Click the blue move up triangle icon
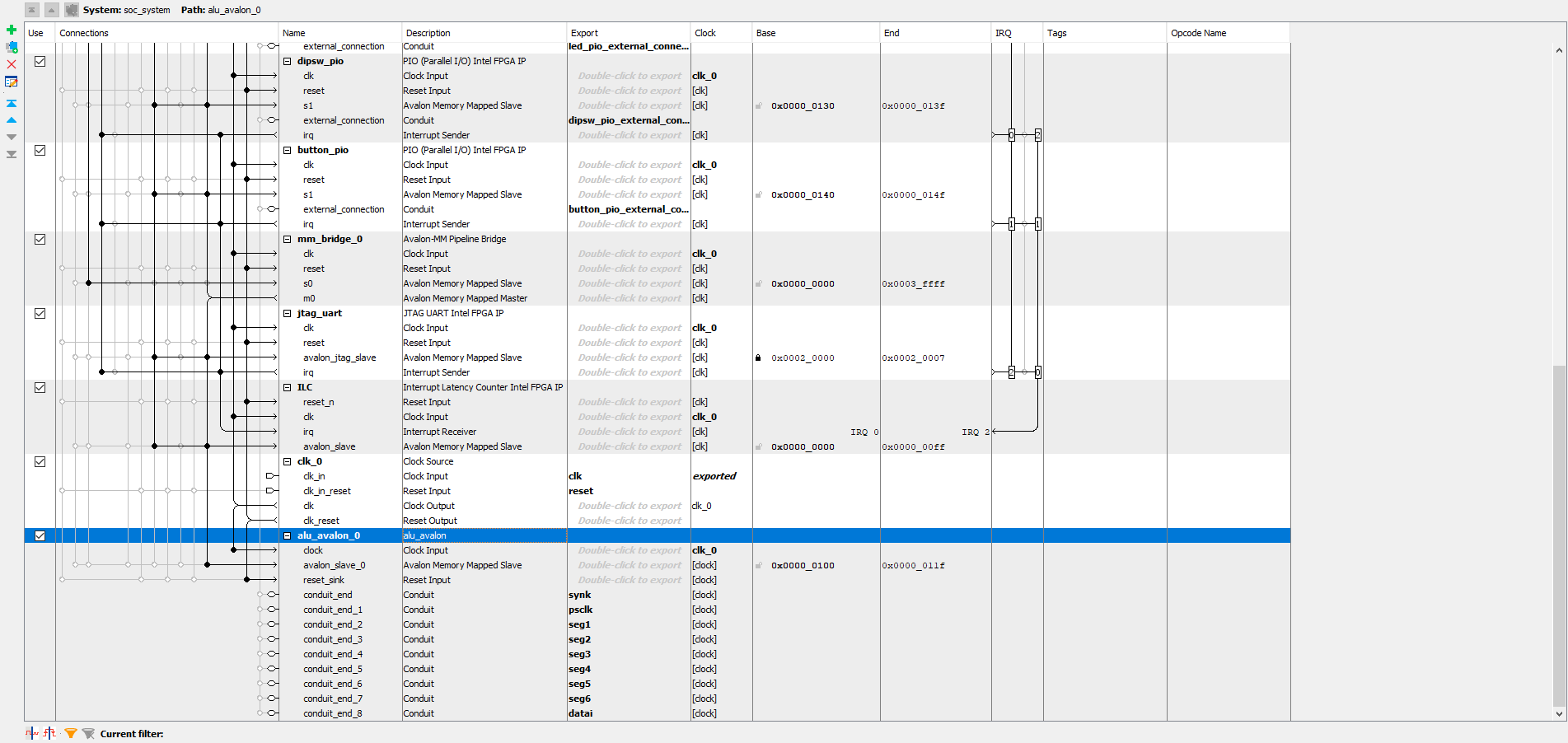 [x=12, y=120]
